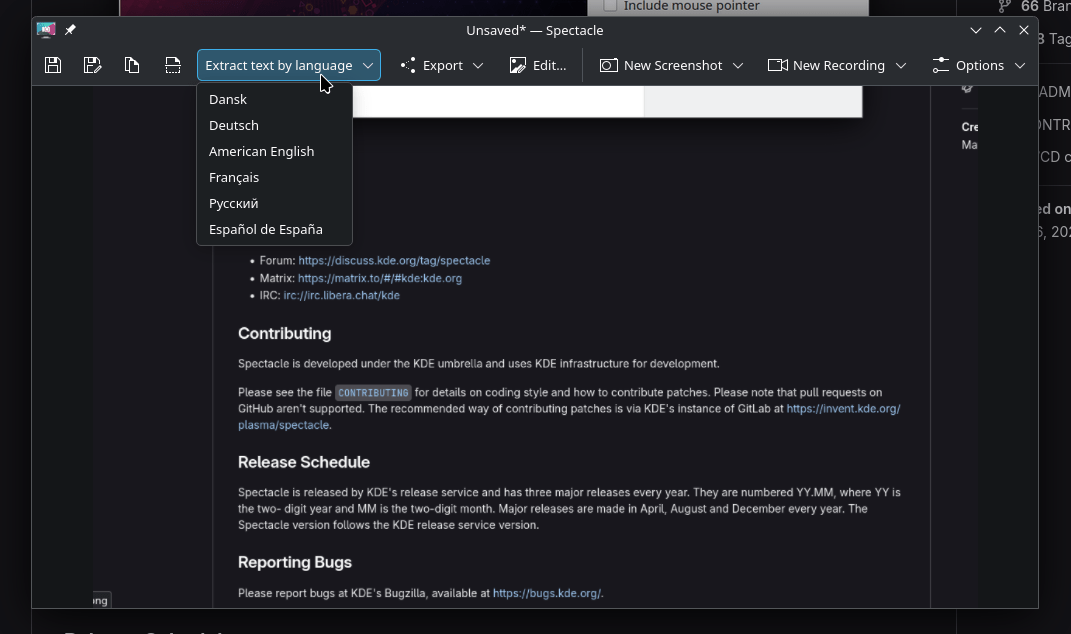The image size is (1071, 634).
Task: Open the Options menu
Action: 978,65
